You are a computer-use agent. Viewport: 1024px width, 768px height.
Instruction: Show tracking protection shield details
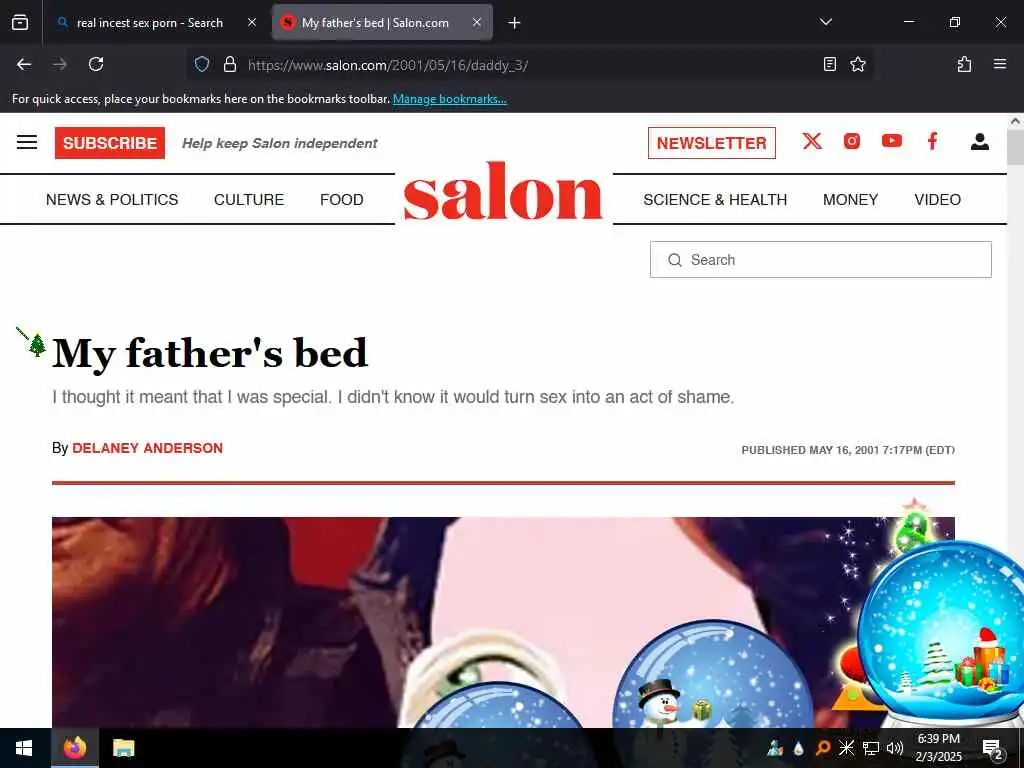coord(202,64)
